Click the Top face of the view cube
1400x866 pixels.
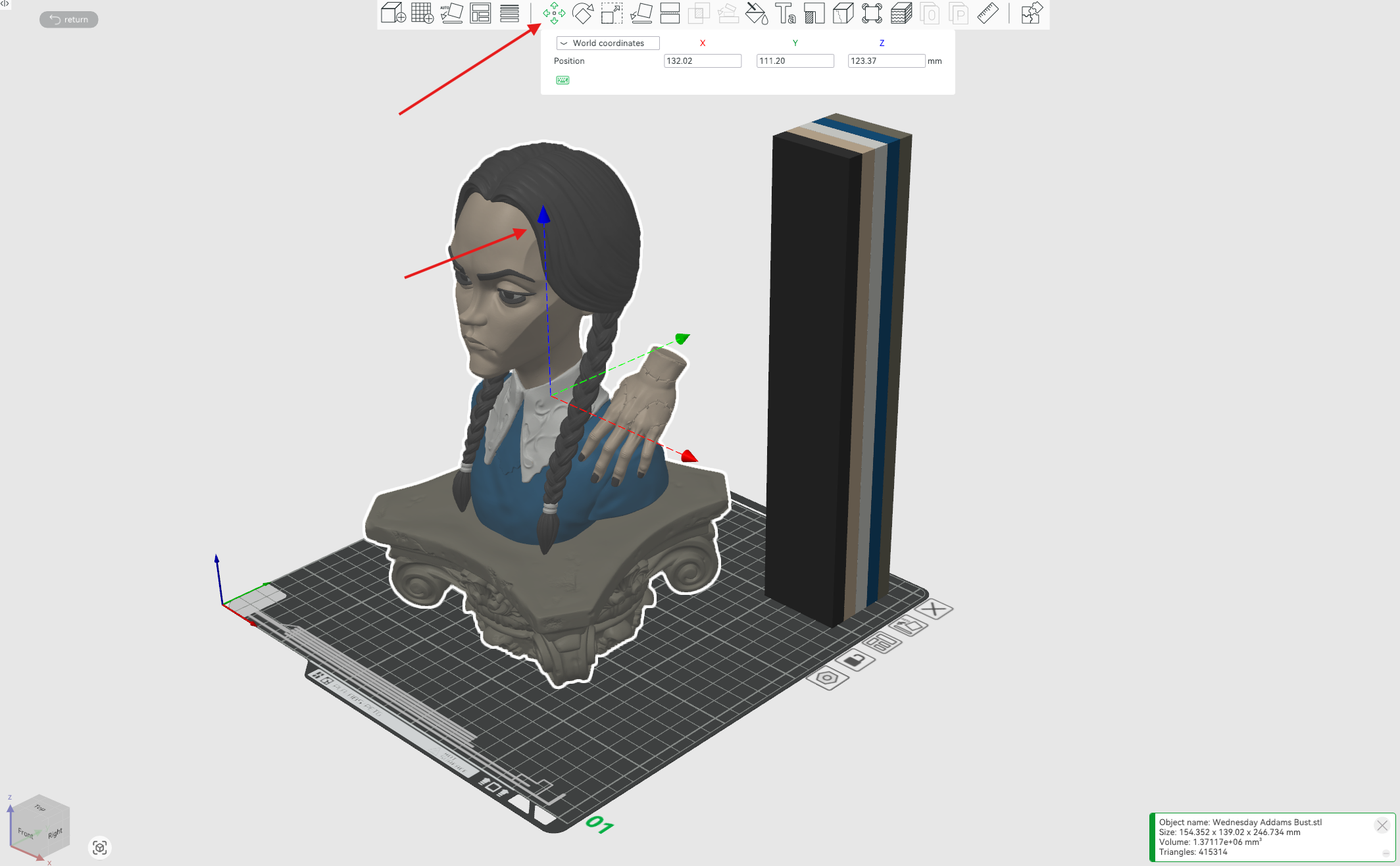(x=39, y=807)
